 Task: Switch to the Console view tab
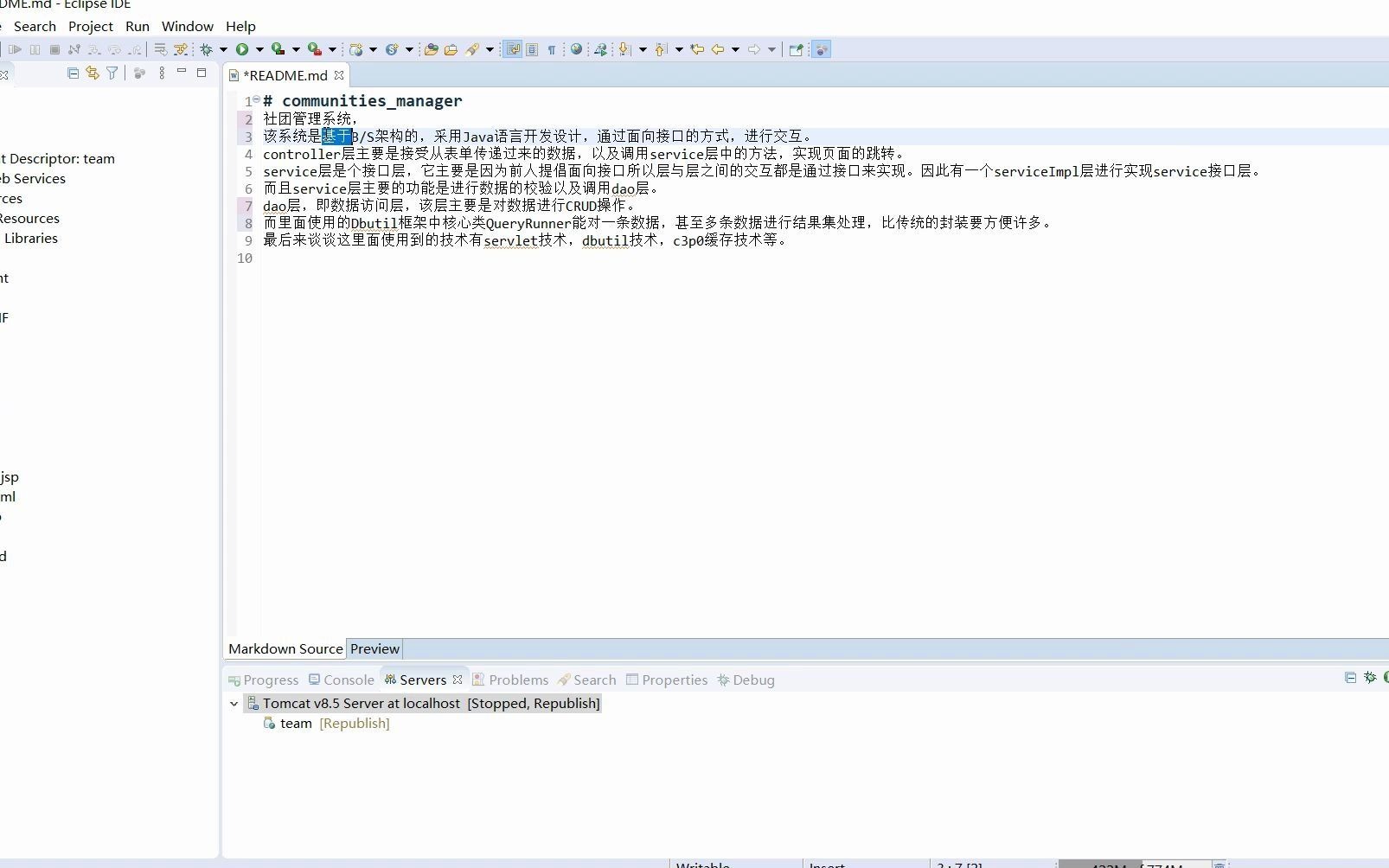349,680
